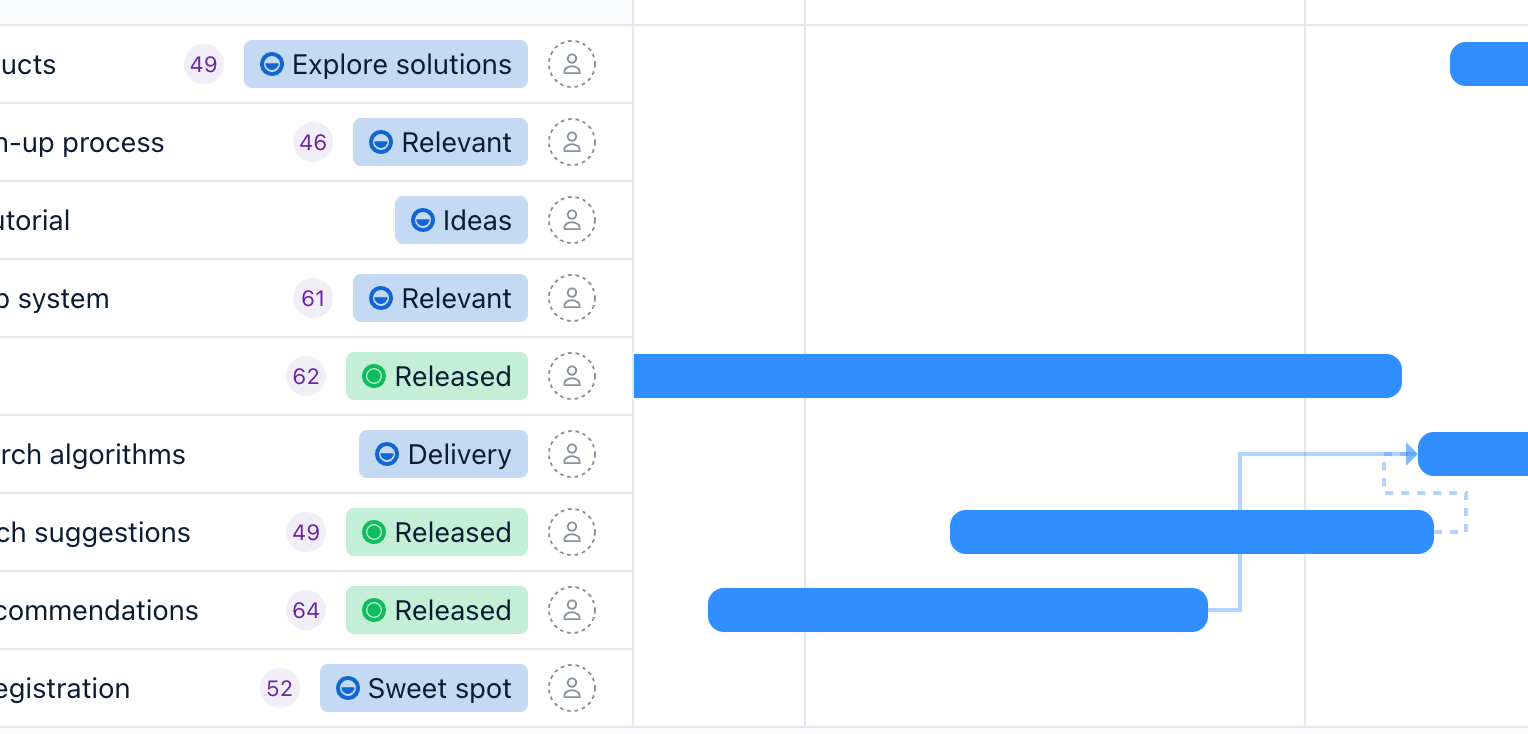The height and width of the screenshot is (734, 1528).
Task: Open the Delivery status dropdown
Action: [x=443, y=454]
